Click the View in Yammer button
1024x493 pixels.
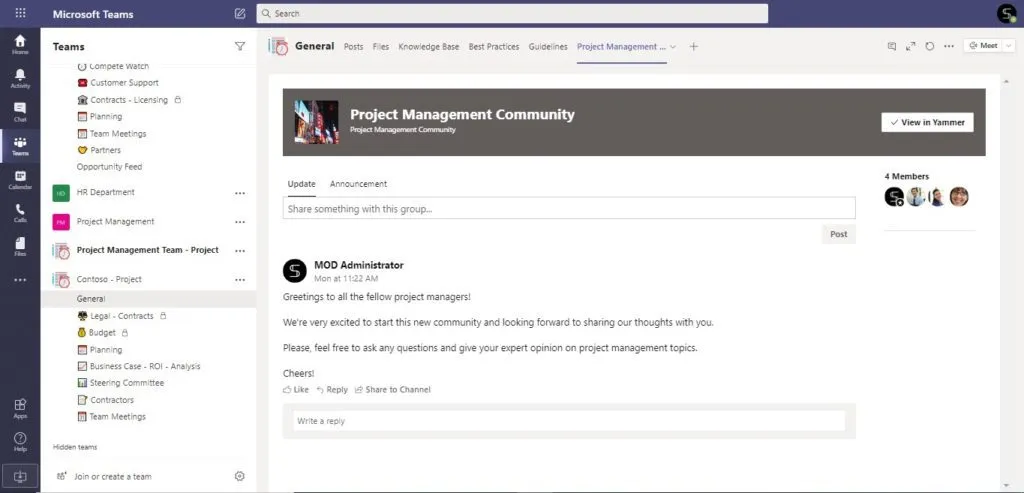point(927,122)
